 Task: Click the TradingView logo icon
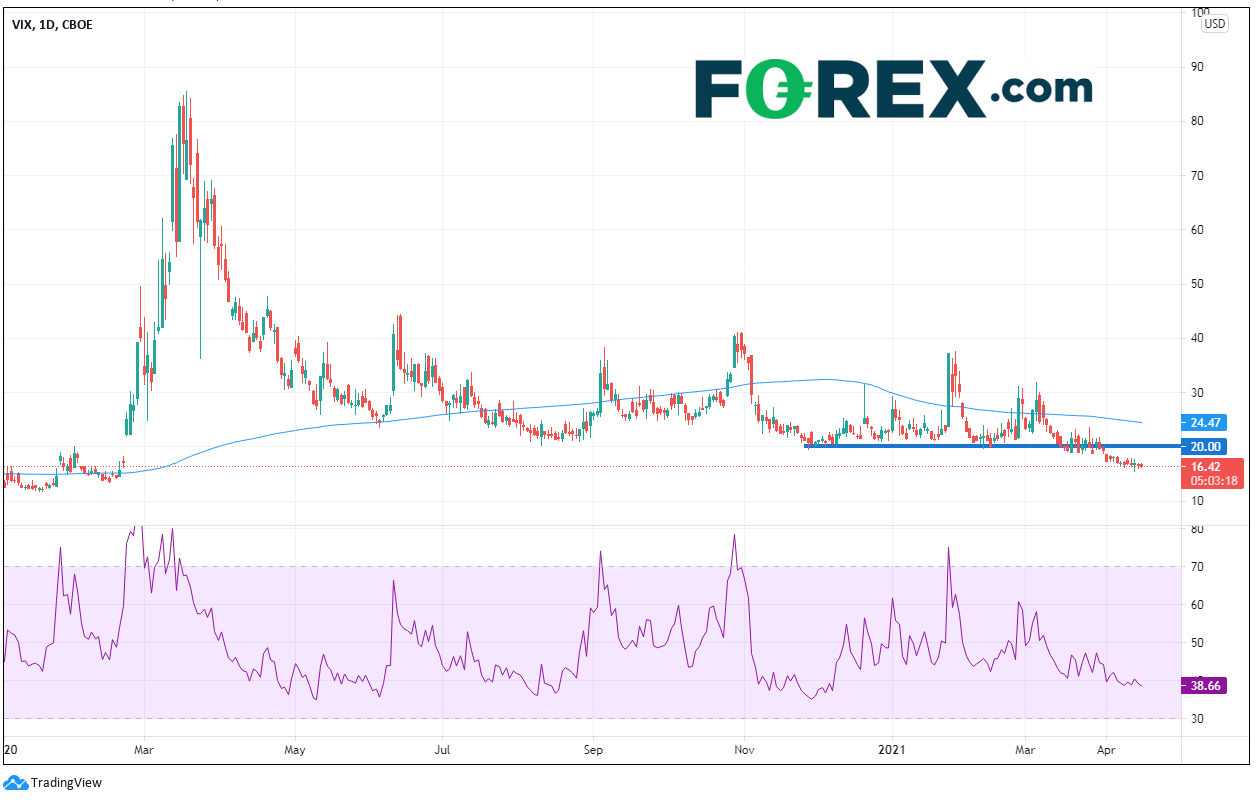15,783
